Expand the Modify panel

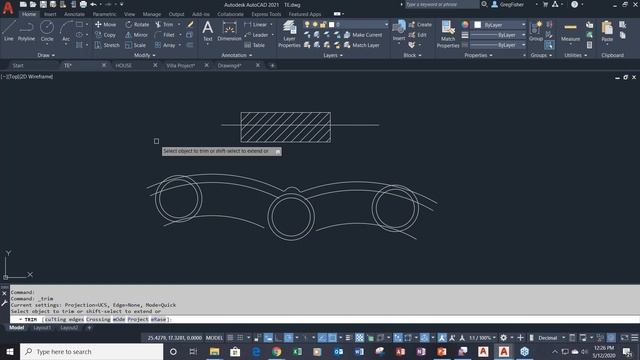(144, 55)
